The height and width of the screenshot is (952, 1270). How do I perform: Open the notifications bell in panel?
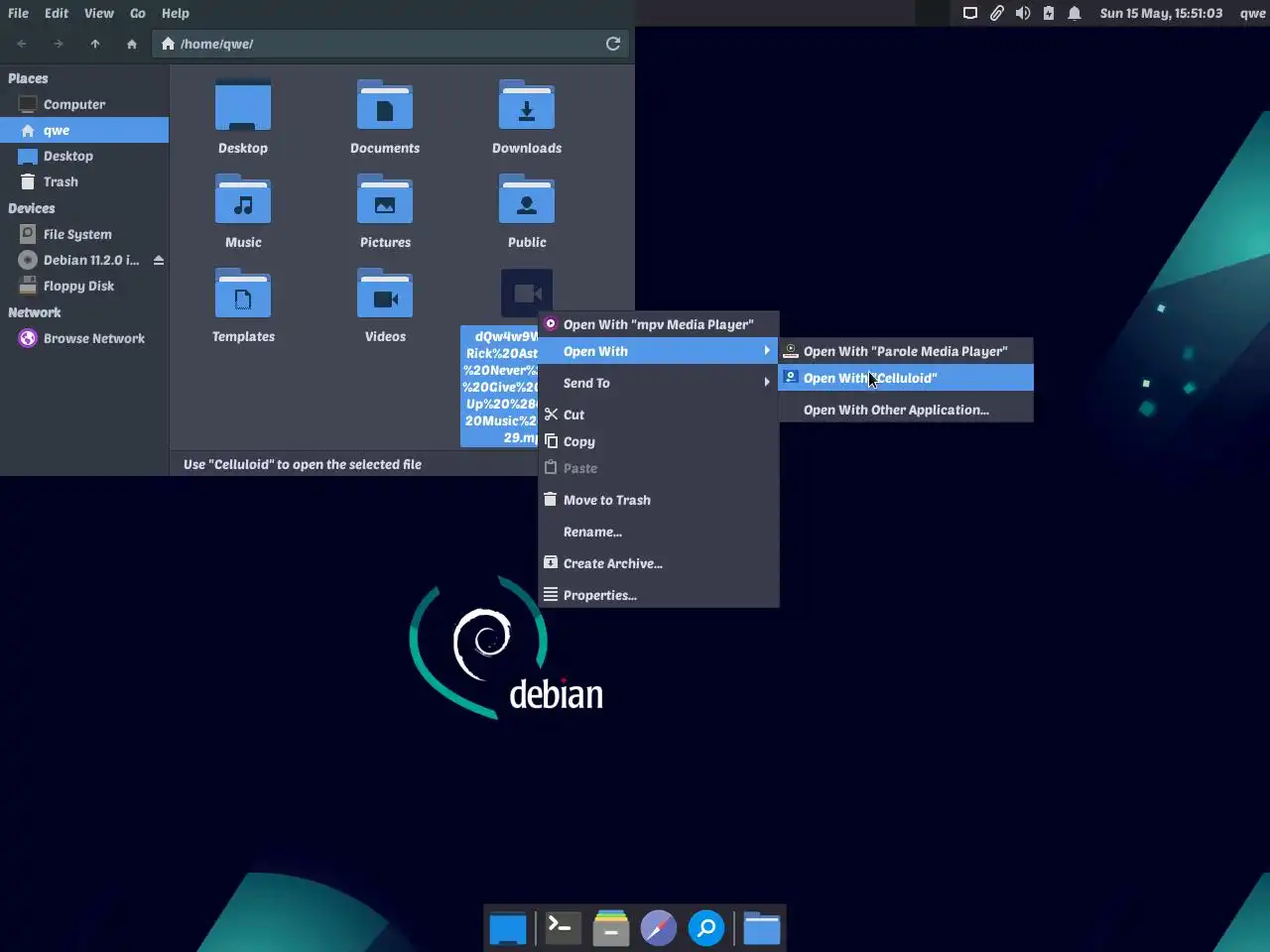pos(1075,13)
